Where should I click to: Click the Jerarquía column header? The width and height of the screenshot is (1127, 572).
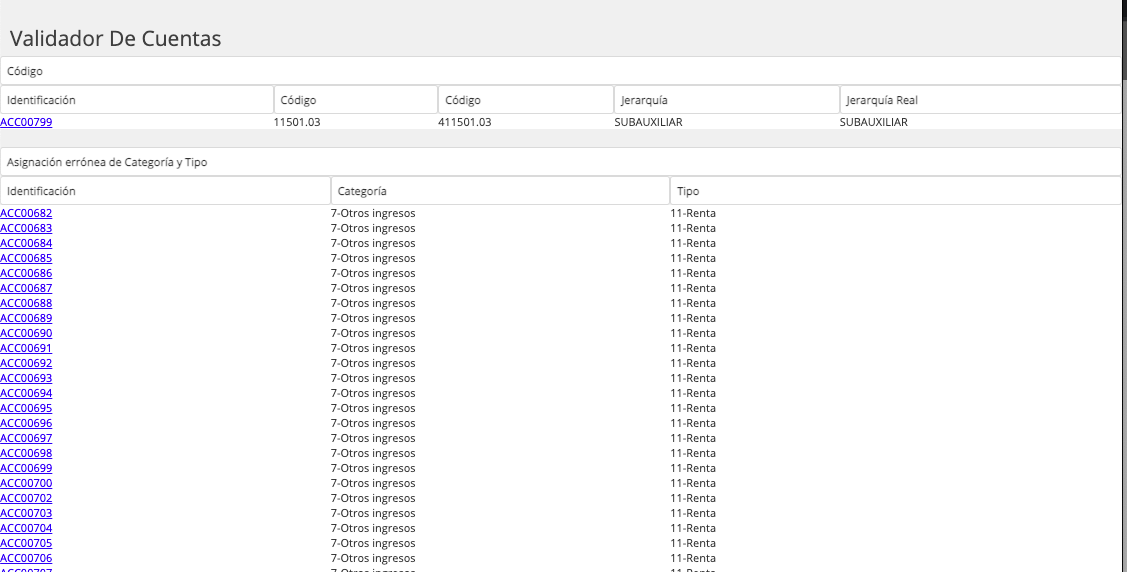pos(727,100)
